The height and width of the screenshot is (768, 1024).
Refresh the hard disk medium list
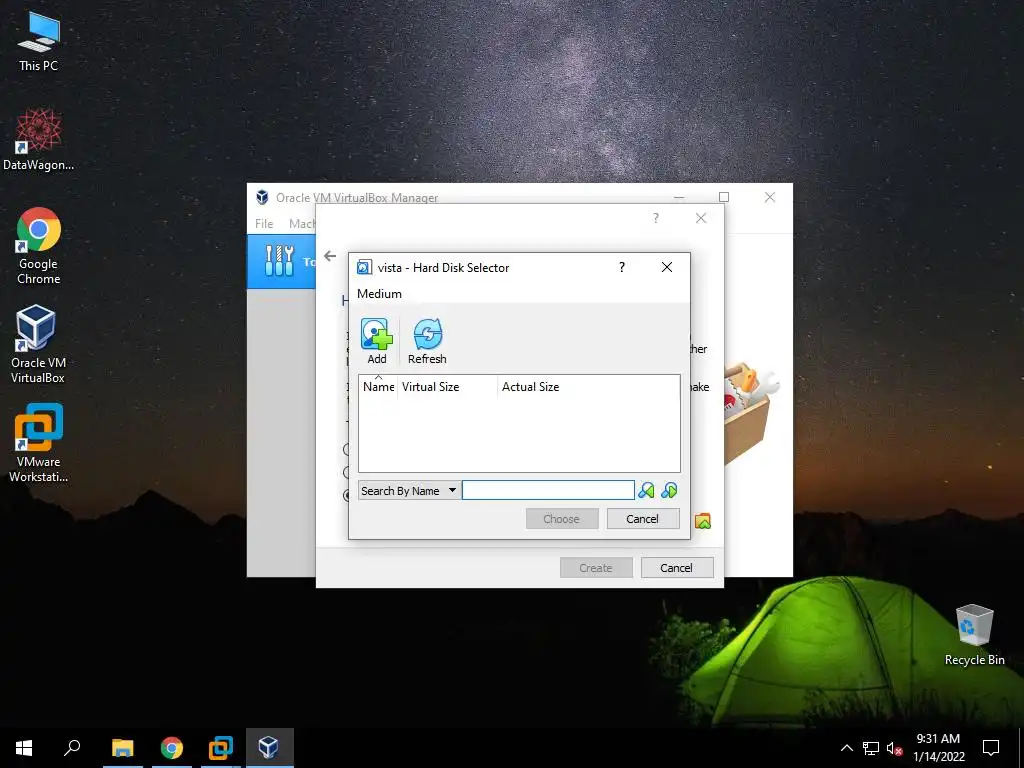pos(427,341)
